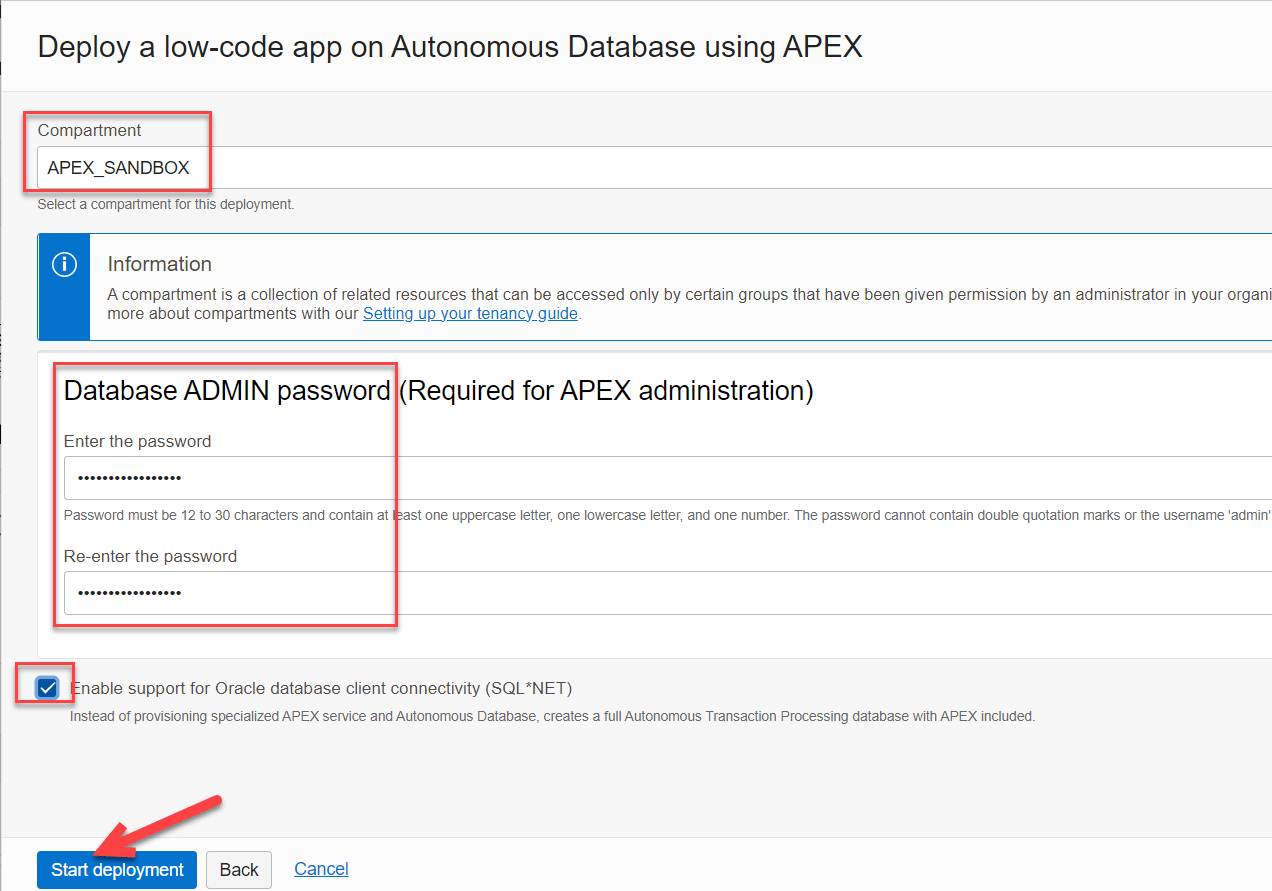Screen dimensions: 1272x891
Task: Click the Information heading text
Action: (x=160, y=264)
